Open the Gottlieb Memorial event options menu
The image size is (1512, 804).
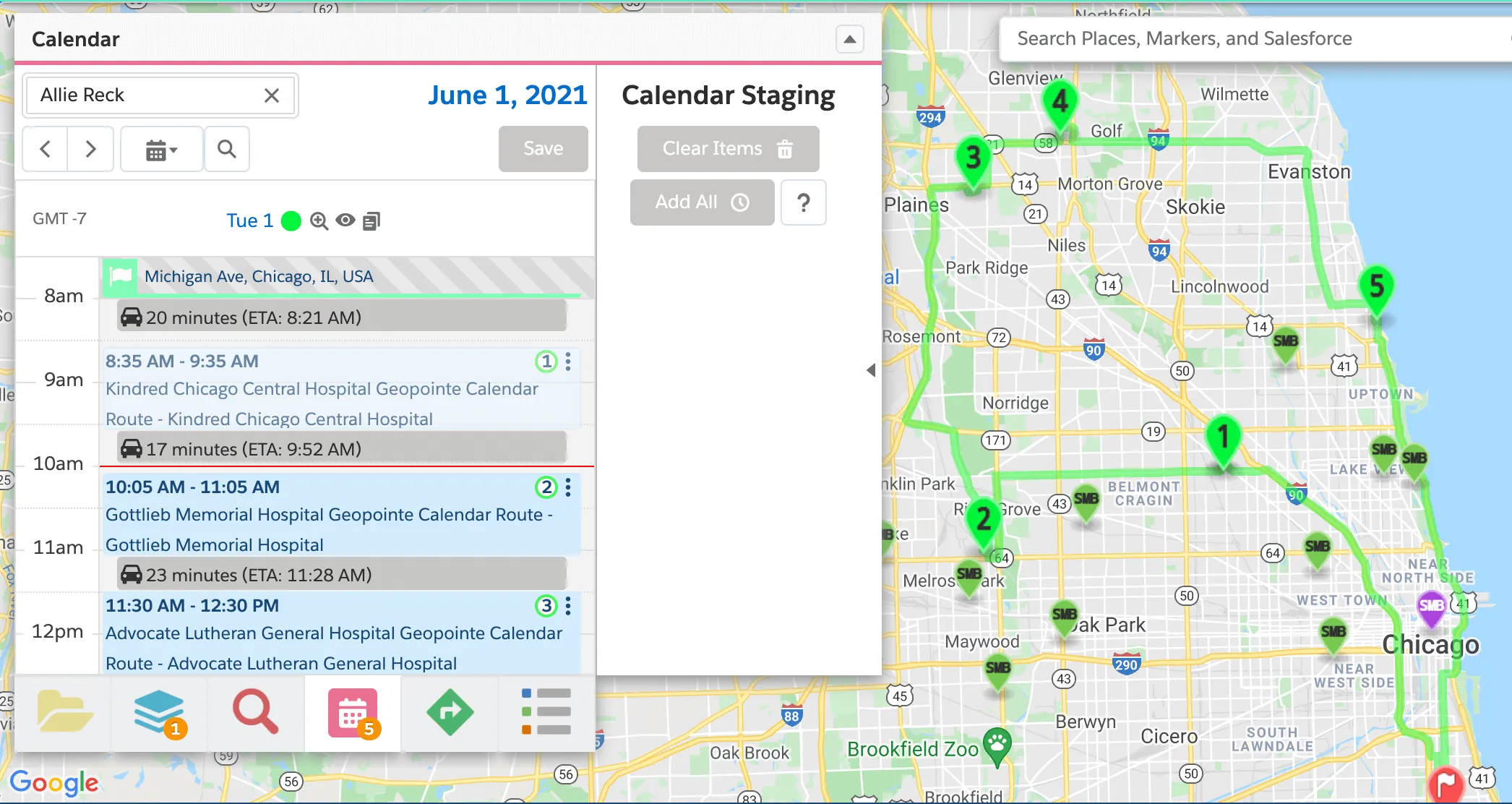coord(568,487)
